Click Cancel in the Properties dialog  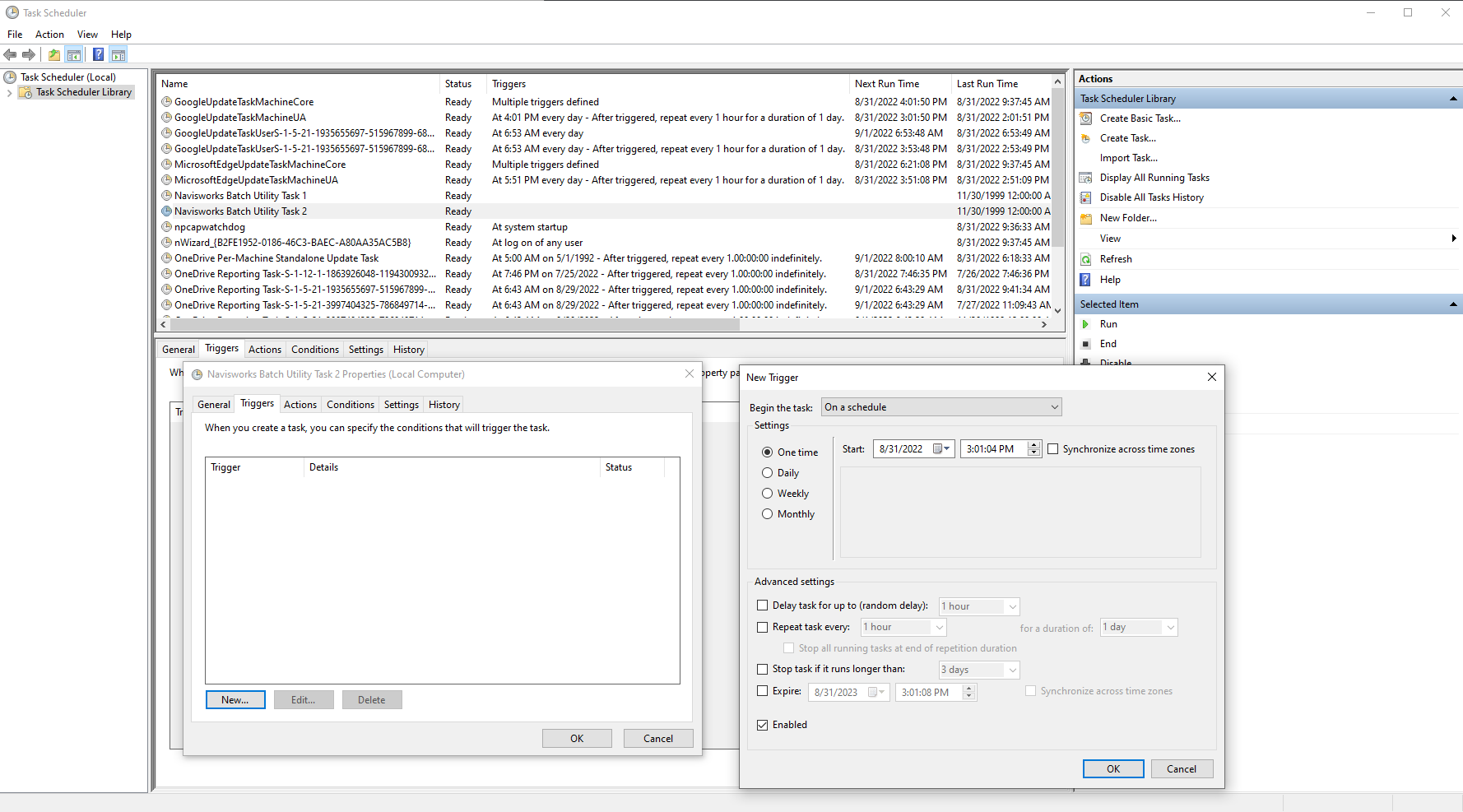pyautogui.click(x=658, y=739)
